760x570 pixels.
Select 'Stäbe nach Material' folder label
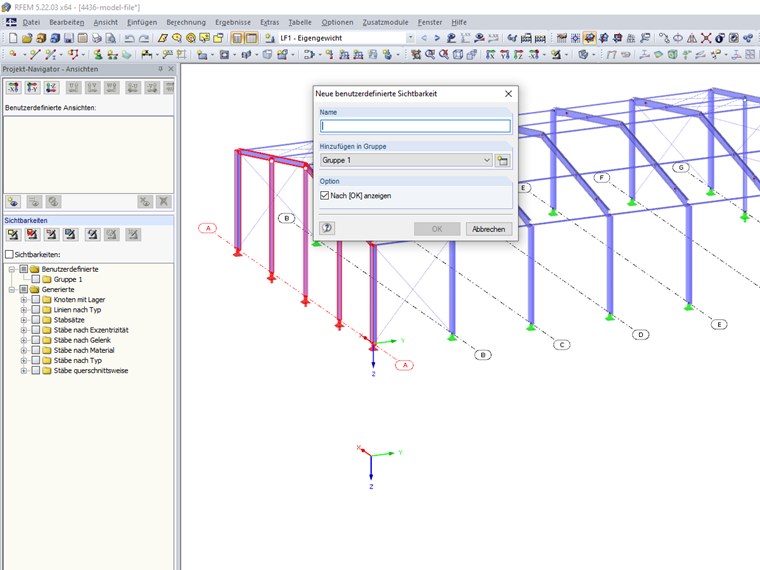click(84, 350)
